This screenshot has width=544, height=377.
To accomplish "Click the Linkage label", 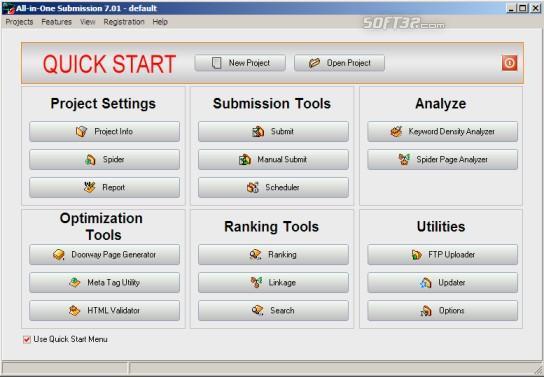I will [282, 283].
